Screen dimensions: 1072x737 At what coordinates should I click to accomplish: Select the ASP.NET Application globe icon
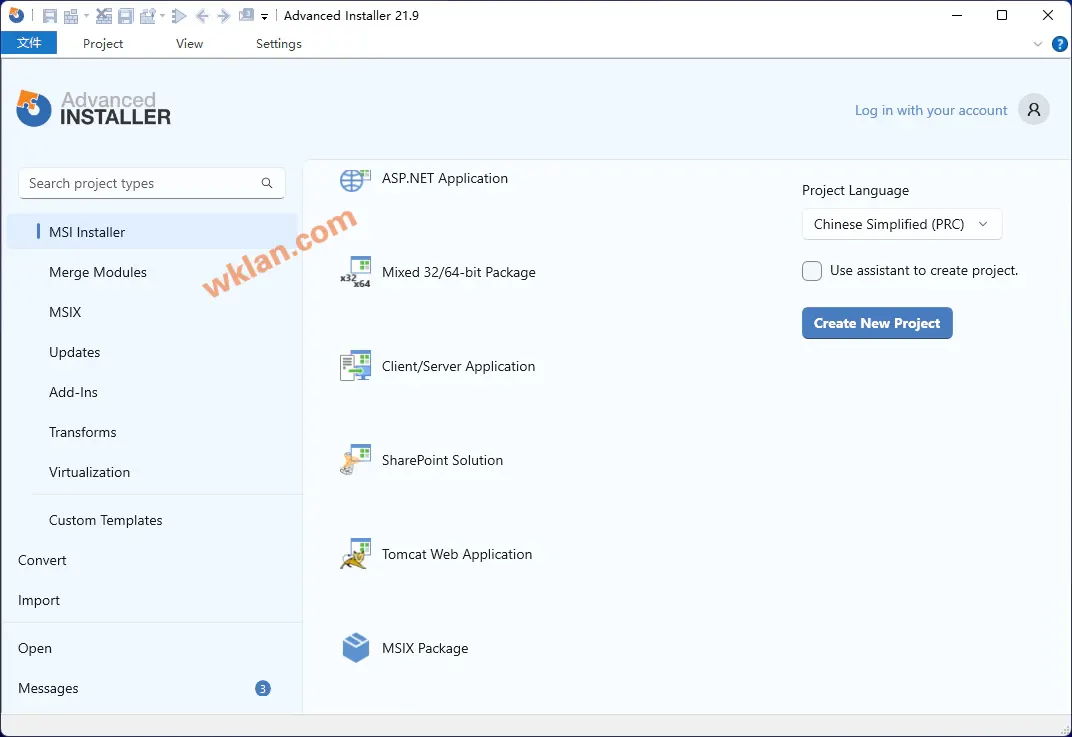click(355, 180)
